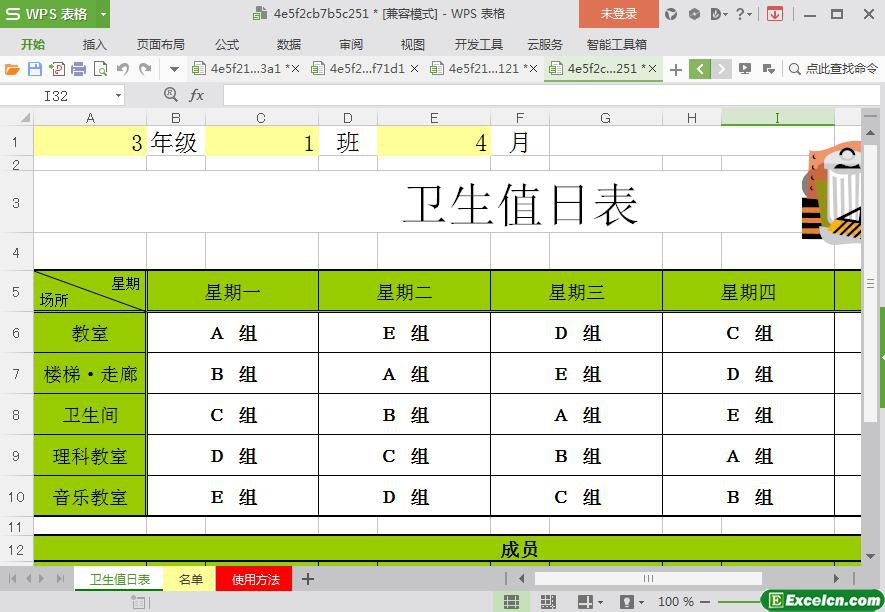
Task: Switch to normal view in status bar
Action: coord(511,602)
